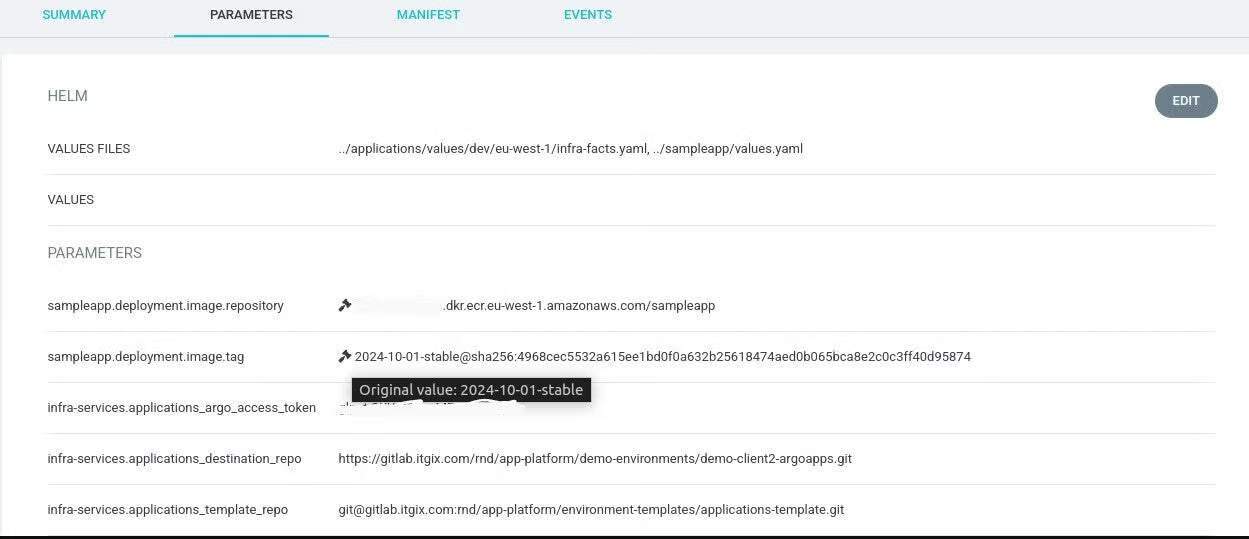Click the demo-client2-argoapps.git destination URL
This screenshot has width=1249, height=539.
pyautogui.click(x=595, y=459)
